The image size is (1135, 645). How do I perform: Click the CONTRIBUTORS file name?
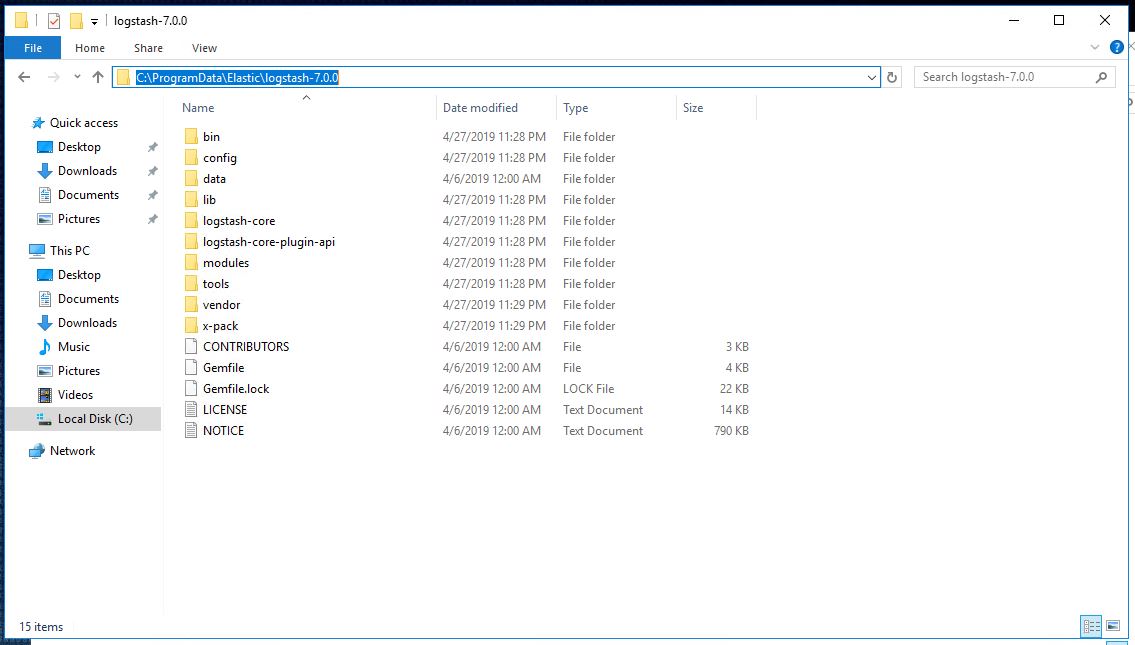click(245, 347)
